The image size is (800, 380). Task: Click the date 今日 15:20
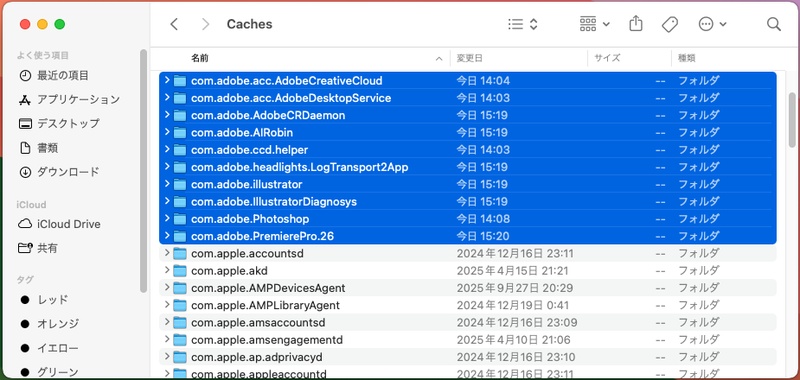pyautogui.click(x=483, y=236)
